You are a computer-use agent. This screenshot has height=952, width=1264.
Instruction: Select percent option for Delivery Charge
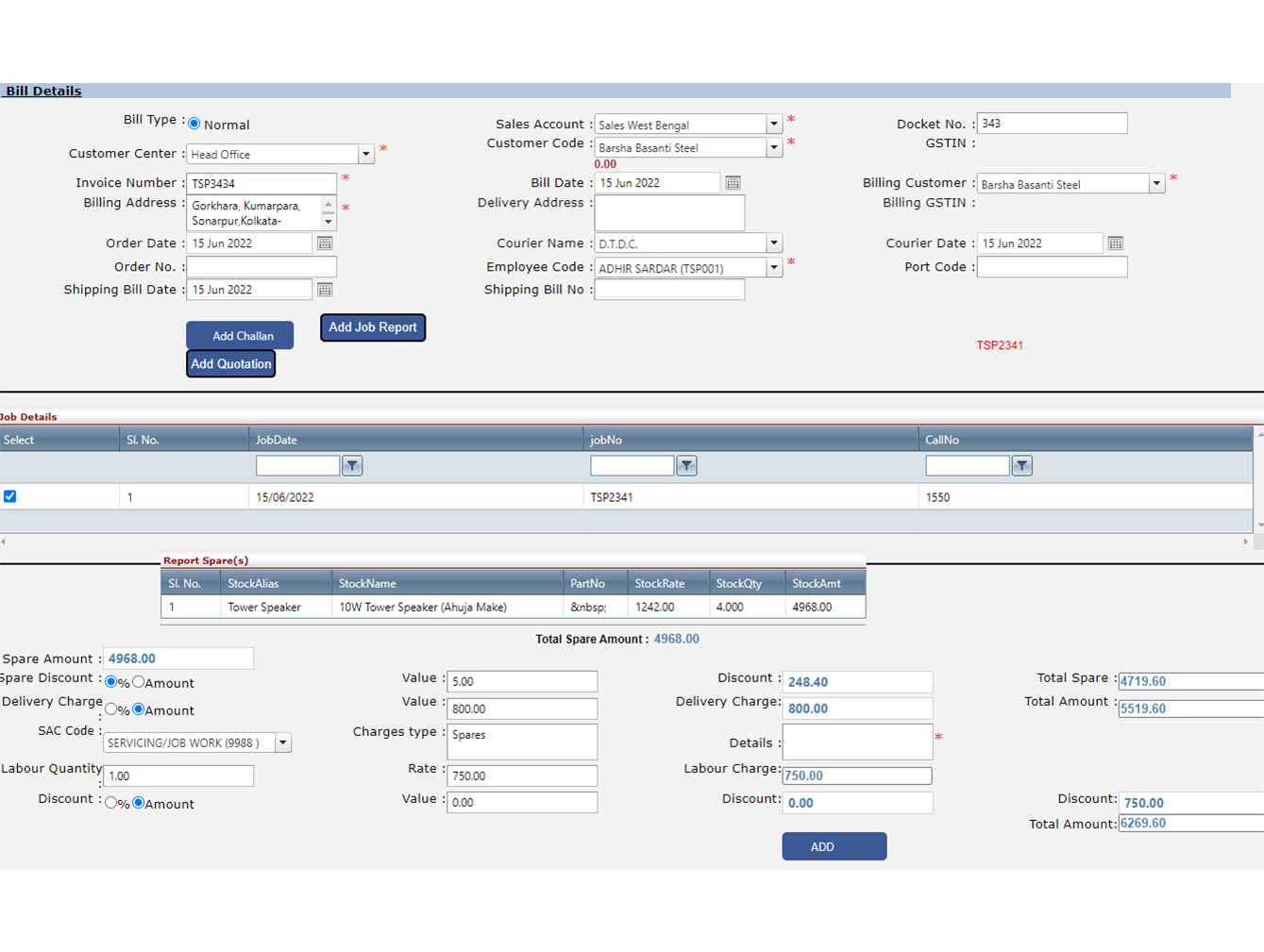[111, 709]
